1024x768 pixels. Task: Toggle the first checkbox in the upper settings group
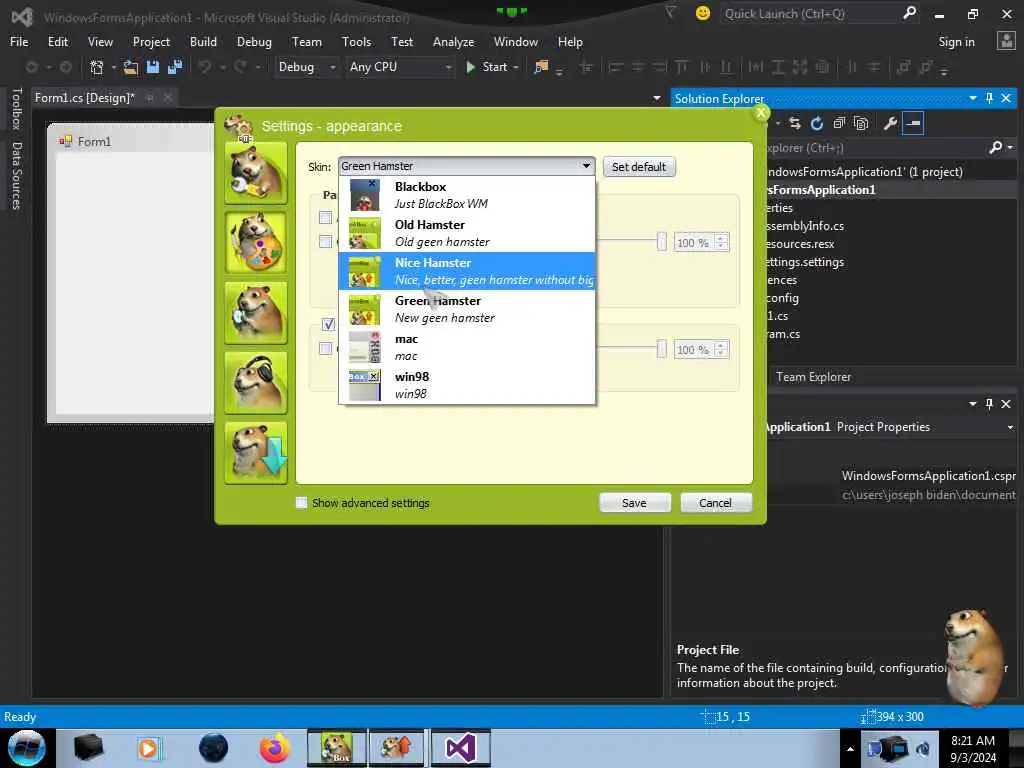coord(325,217)
